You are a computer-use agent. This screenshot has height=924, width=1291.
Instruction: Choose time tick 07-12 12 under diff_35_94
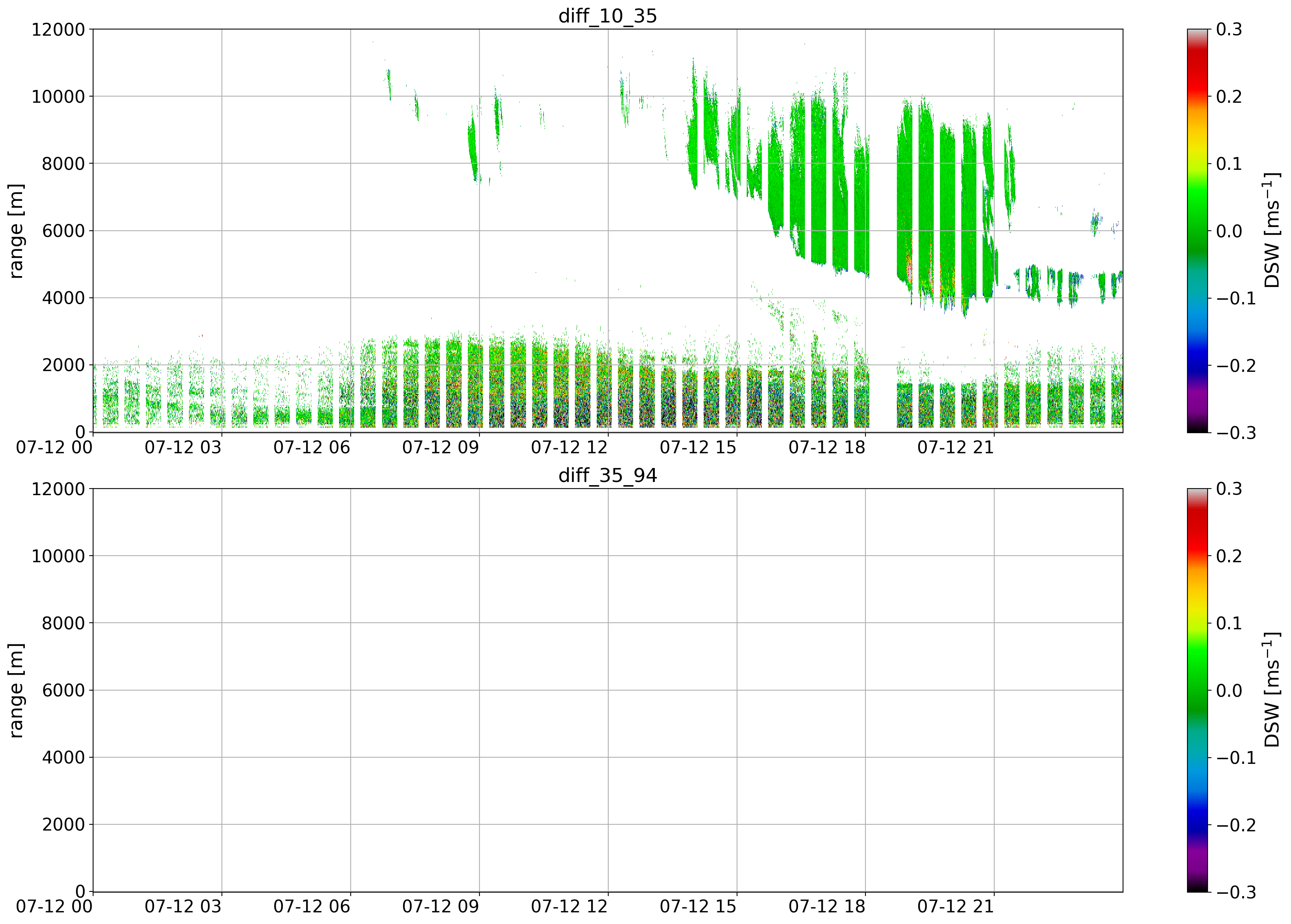click(x=569, y=907)
